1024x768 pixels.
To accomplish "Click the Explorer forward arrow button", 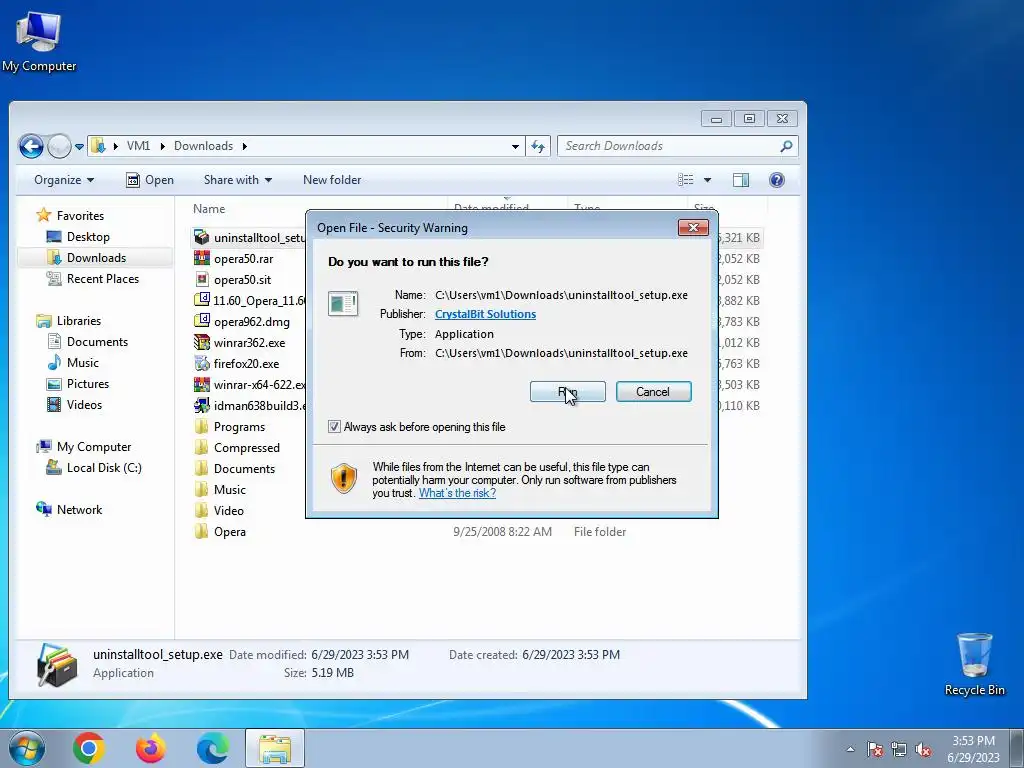I will click(59, 146).
